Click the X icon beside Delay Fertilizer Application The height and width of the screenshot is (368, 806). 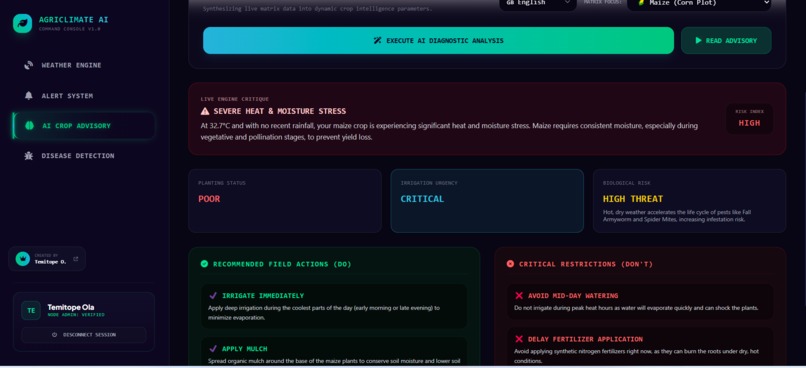point(519,339)
